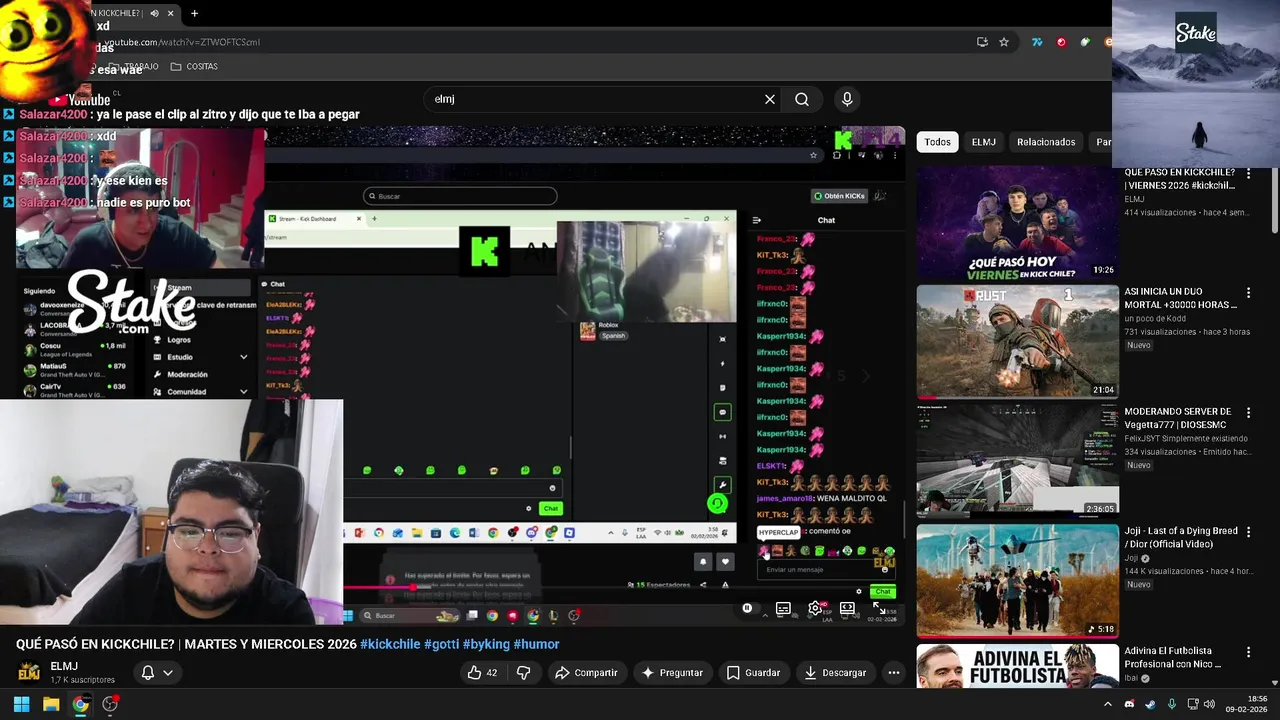Open the Moderando server de Vegetta777 thumbnail
Screen dimensions: 1280x720
[1017, 460]
